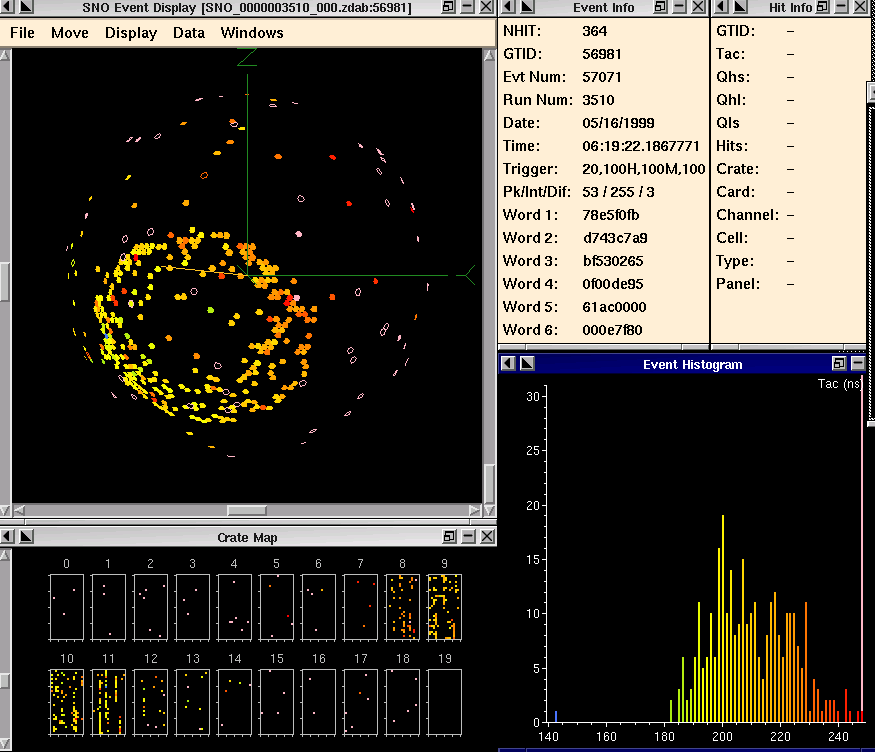Click the Tac (ns) histogram axis label
Image resolution: width=875 pixels, height=752 pixels.
tap(839, 384)
